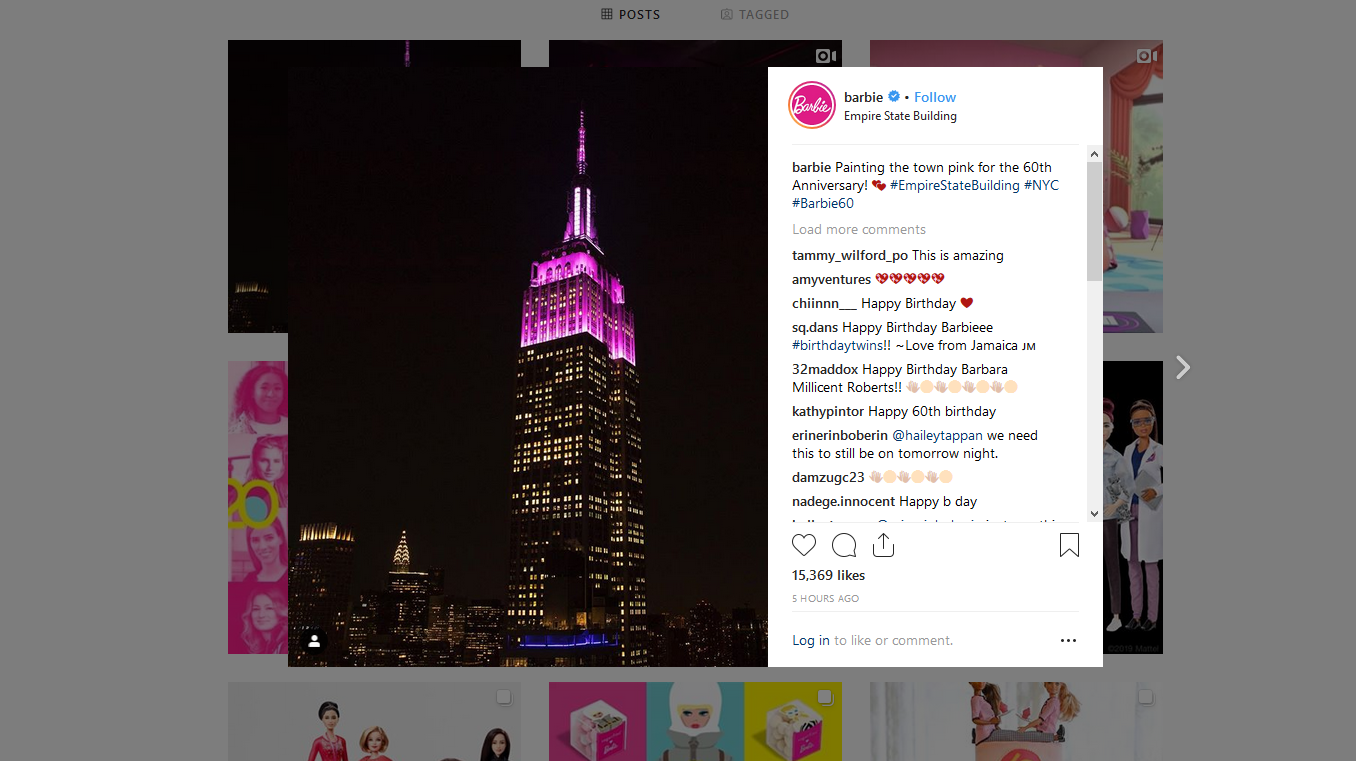Open kathypintor commenter profile
The width and height of the screenshot is (1356, 761).
click(828, 411)
